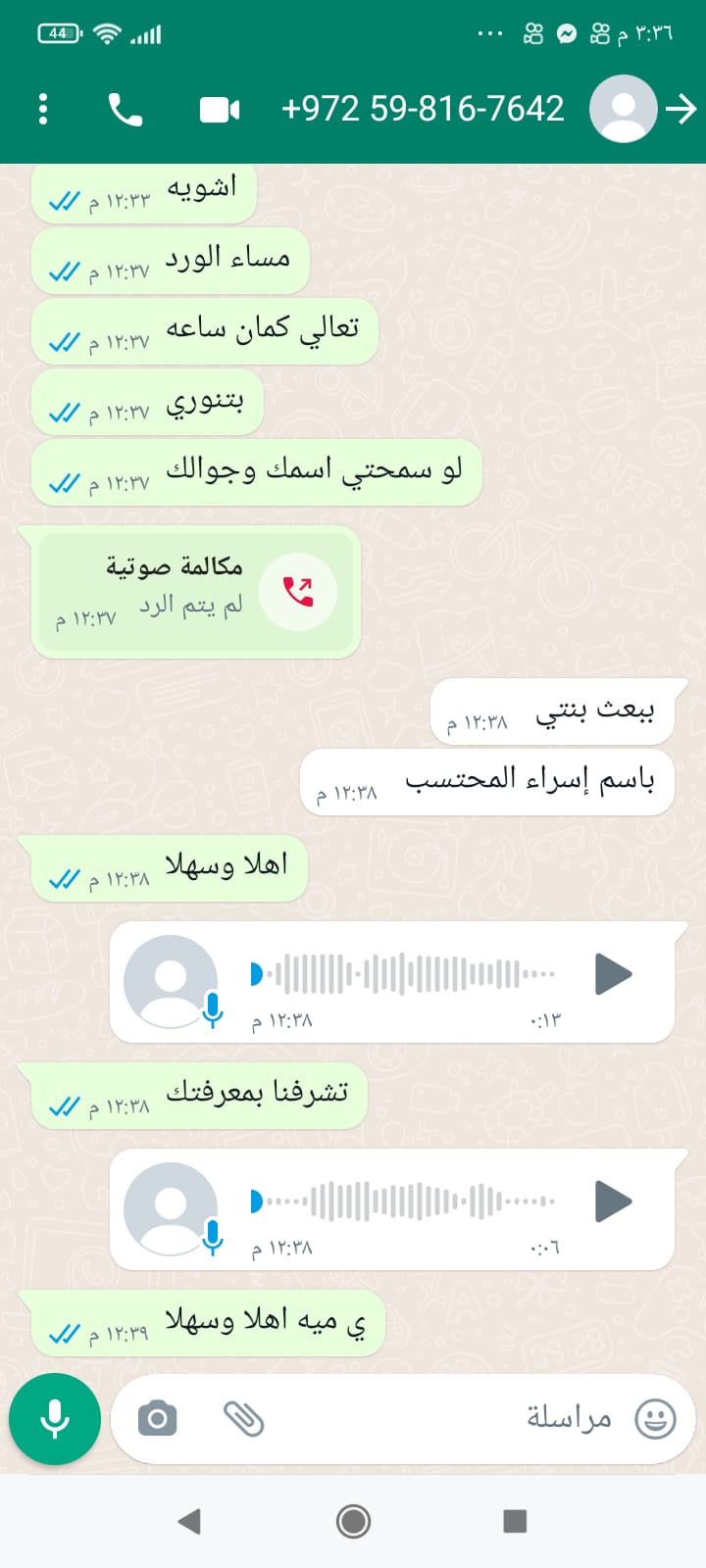The image size is (706, 1568).
Task: Tap the Android back navigation button
Action: tap(189, 1521)
